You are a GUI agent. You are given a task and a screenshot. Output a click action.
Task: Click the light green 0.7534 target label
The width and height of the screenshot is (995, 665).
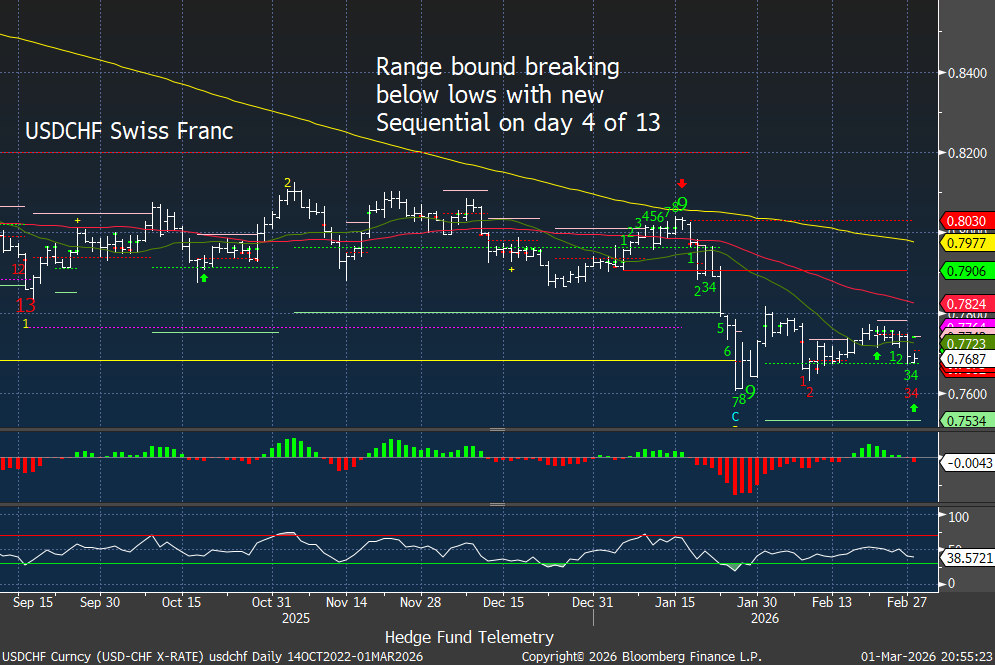[966, 421]
